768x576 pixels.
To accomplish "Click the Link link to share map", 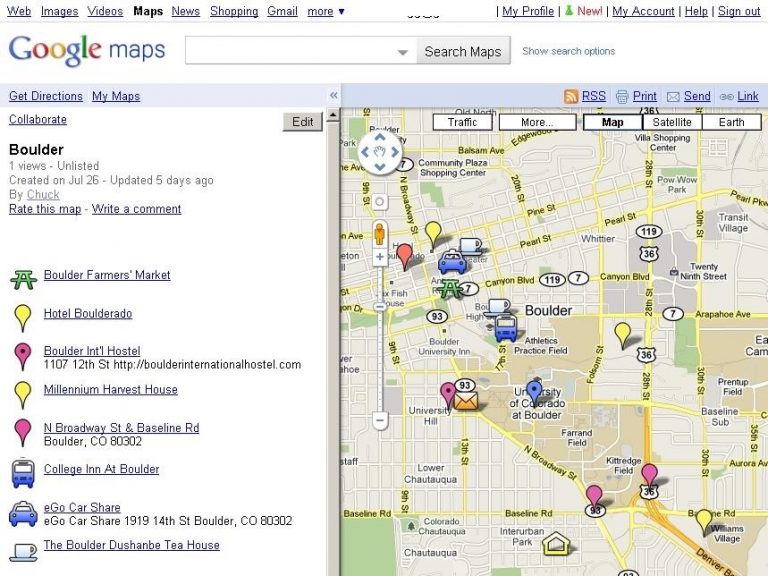I will [x=748, y=96].
